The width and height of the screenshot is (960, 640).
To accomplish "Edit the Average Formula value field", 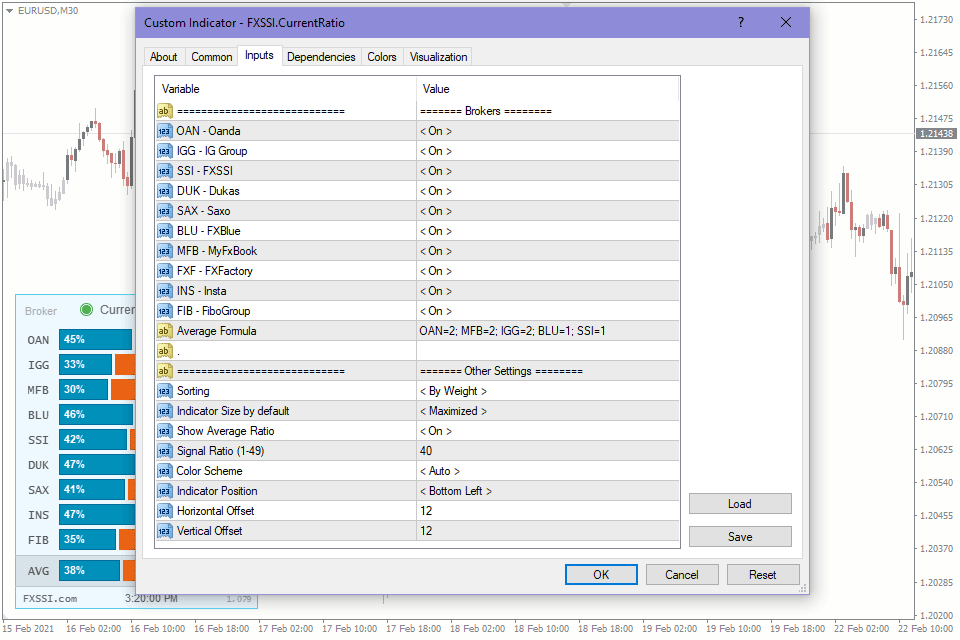I will [548, 331].
